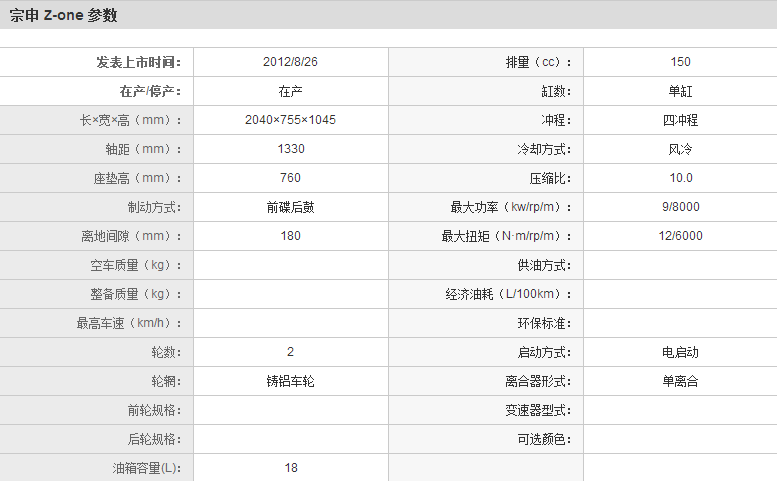The height and width of the screenshot is (481, 777).
Task: Select the 前碟后鼓 braking value
Action: click(290, 207)
